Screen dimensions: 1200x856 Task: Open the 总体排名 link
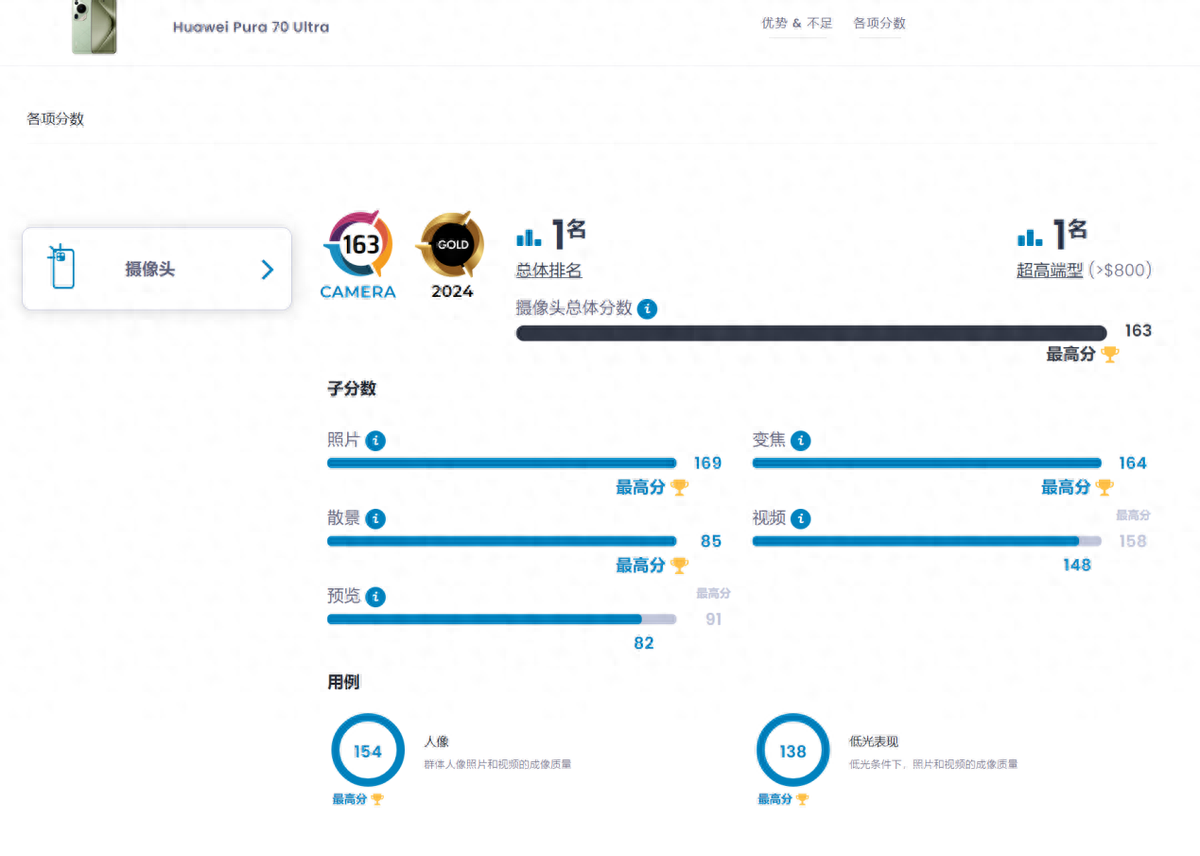pos(549,270)
